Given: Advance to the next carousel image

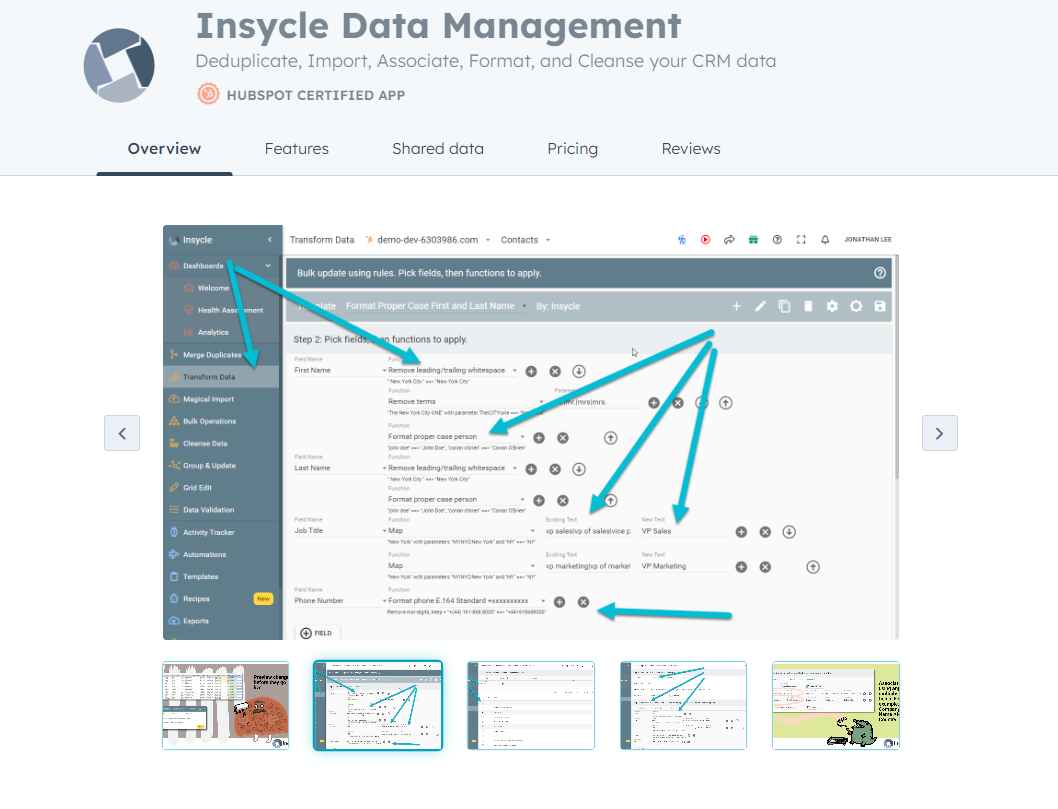Looking at the screenshot, I should (x=939, y=433).
